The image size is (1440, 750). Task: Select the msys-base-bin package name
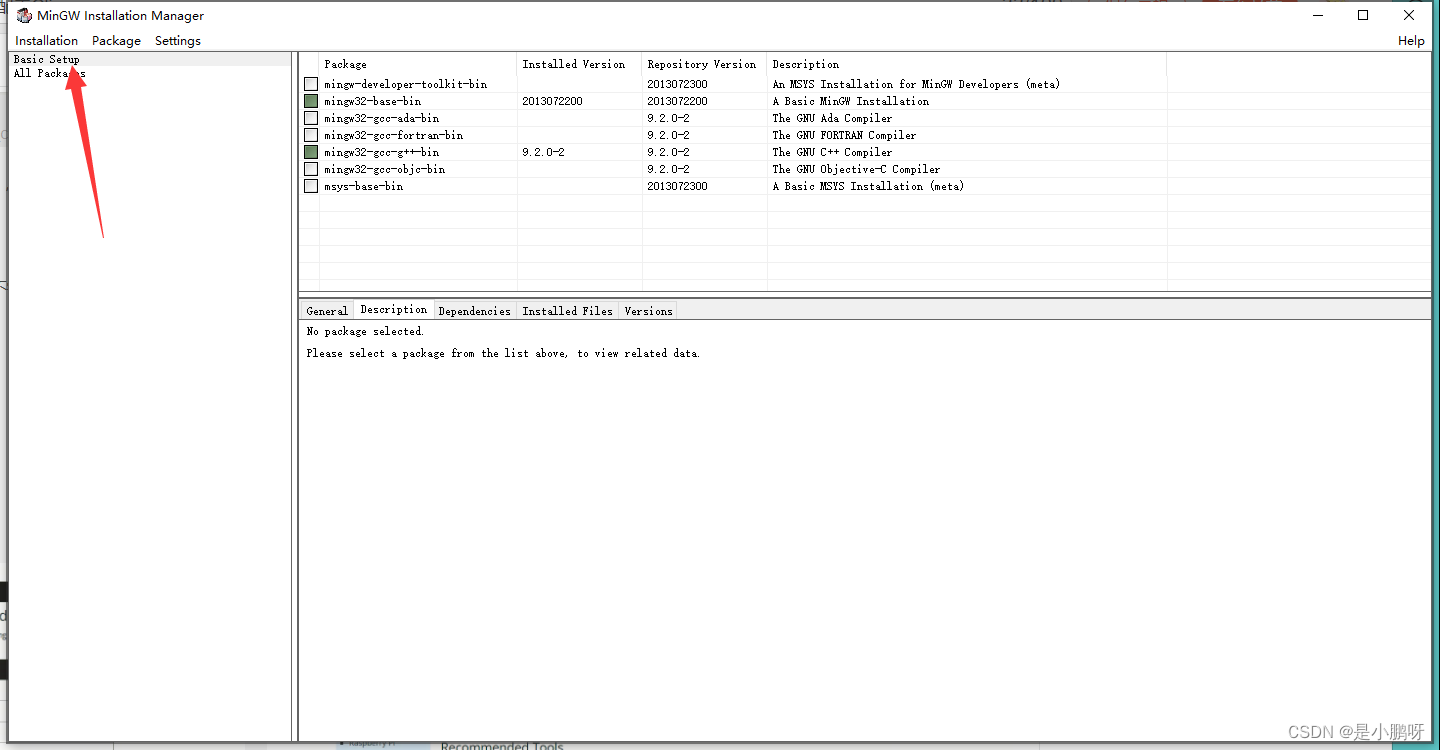[x=363, y=186]
